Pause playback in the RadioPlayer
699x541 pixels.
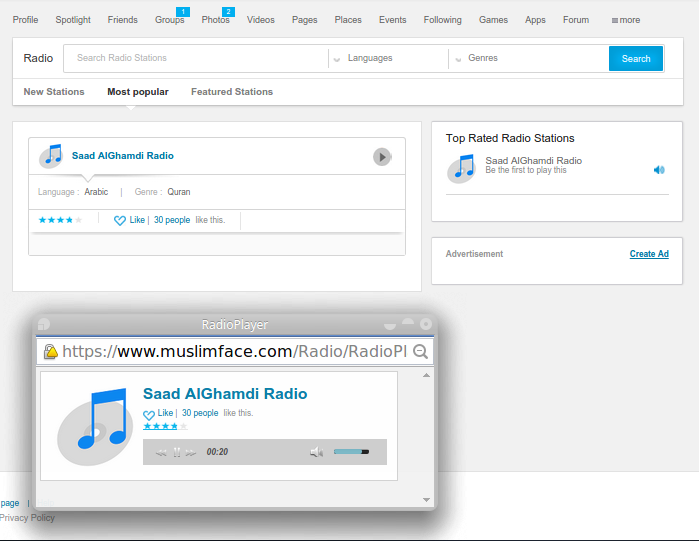pos(177,452)
